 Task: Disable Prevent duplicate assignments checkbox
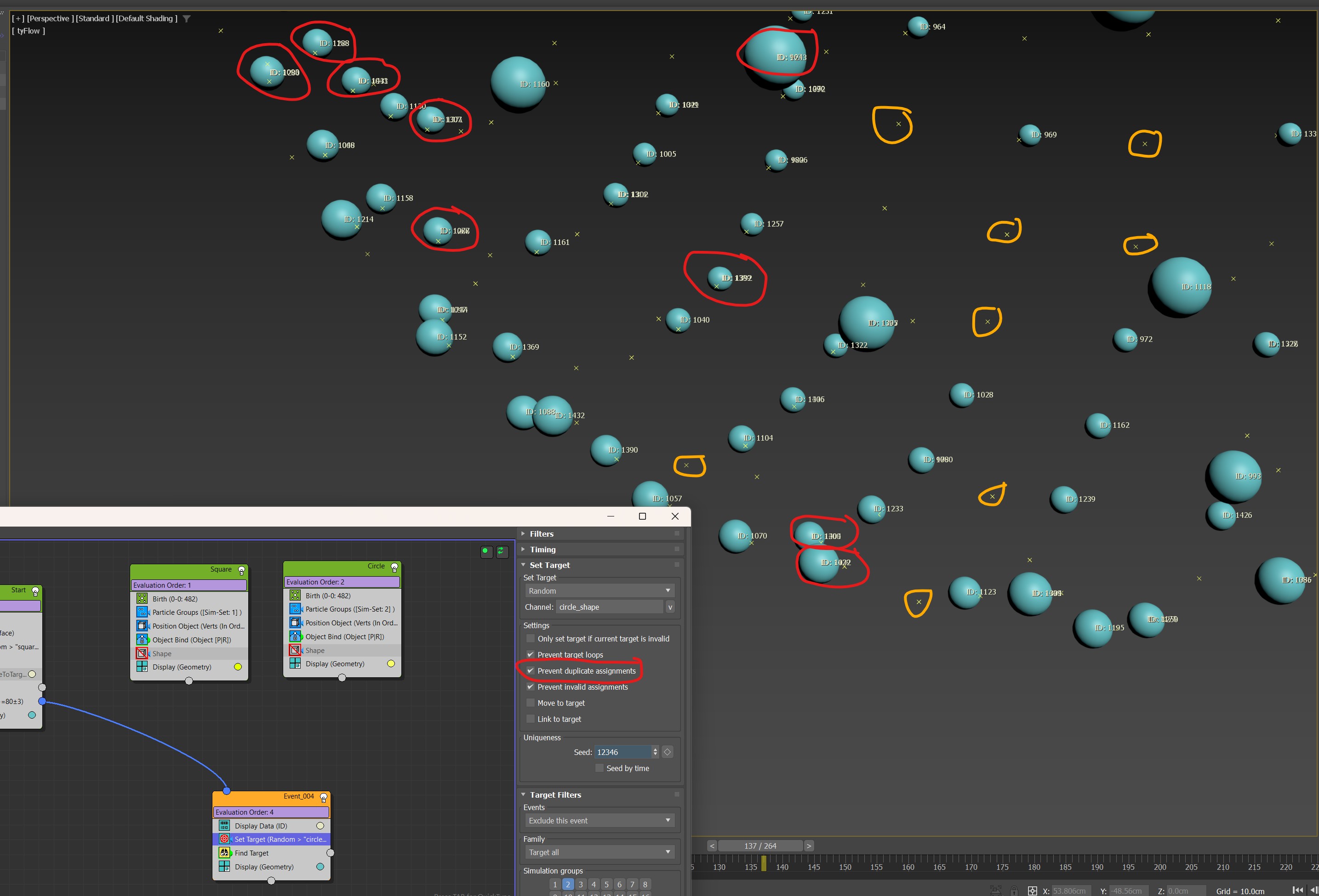click(531, 671)
